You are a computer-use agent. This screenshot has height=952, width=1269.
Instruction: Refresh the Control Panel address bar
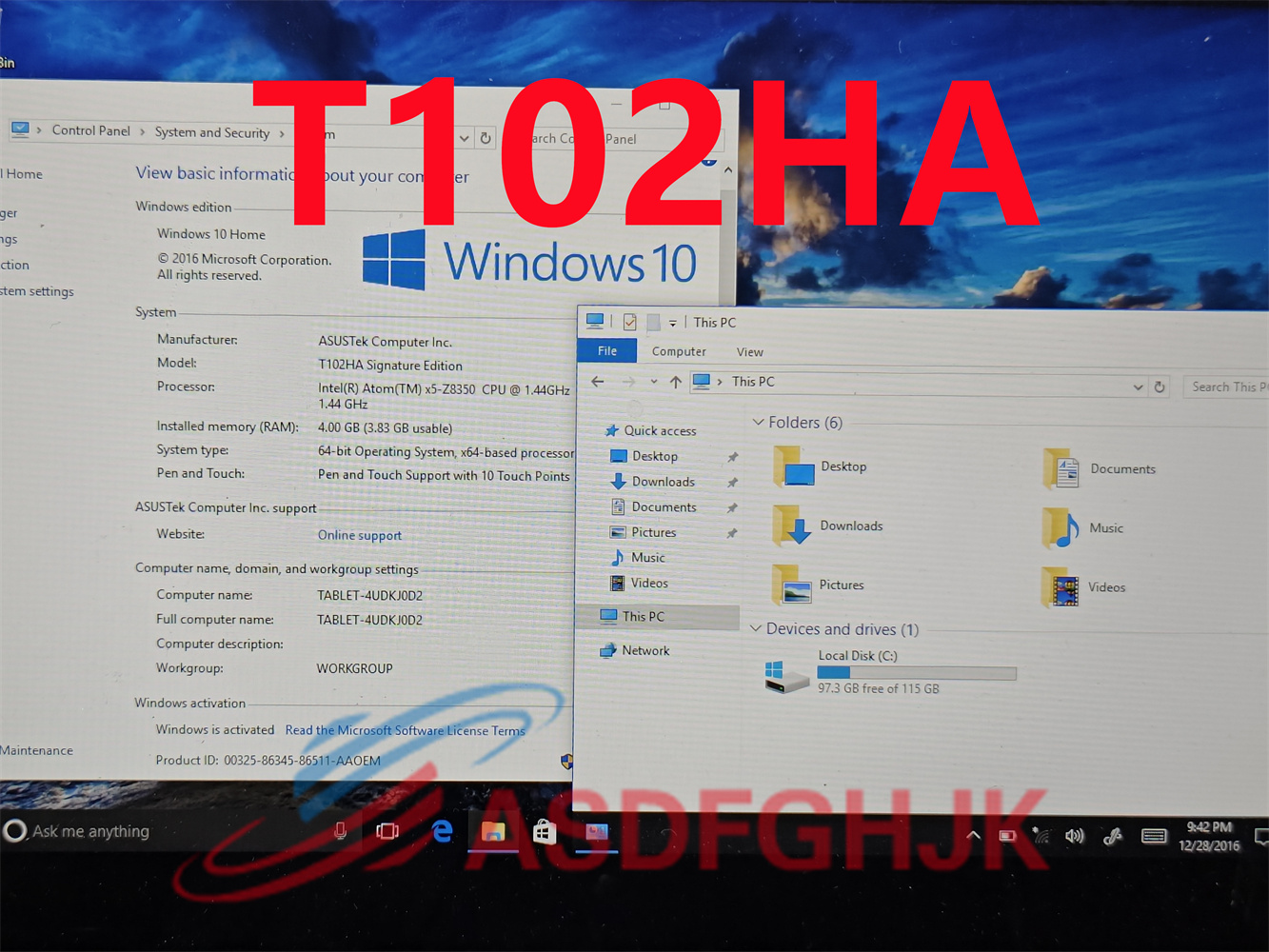click(486, 138)
